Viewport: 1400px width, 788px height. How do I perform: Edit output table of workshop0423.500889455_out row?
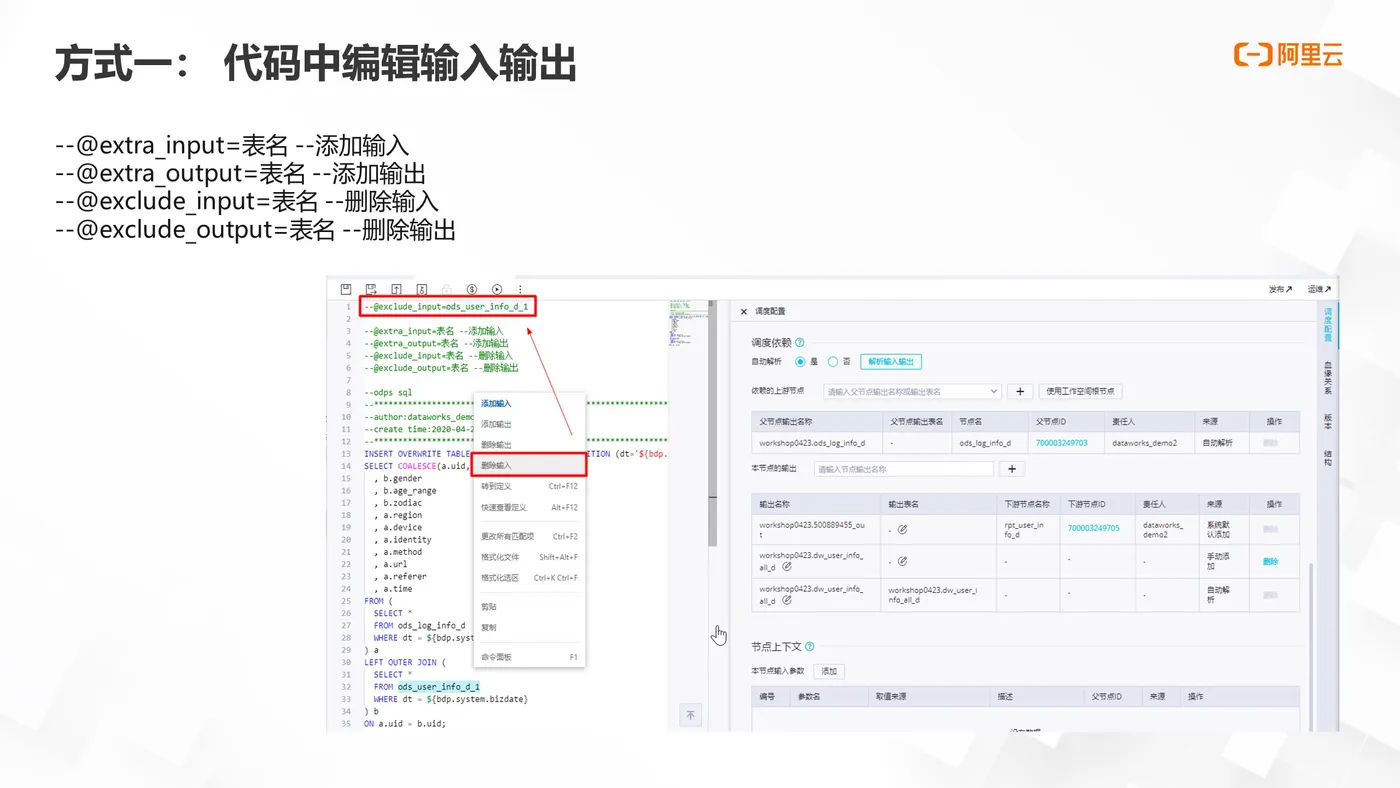click(x=902, y=529)
